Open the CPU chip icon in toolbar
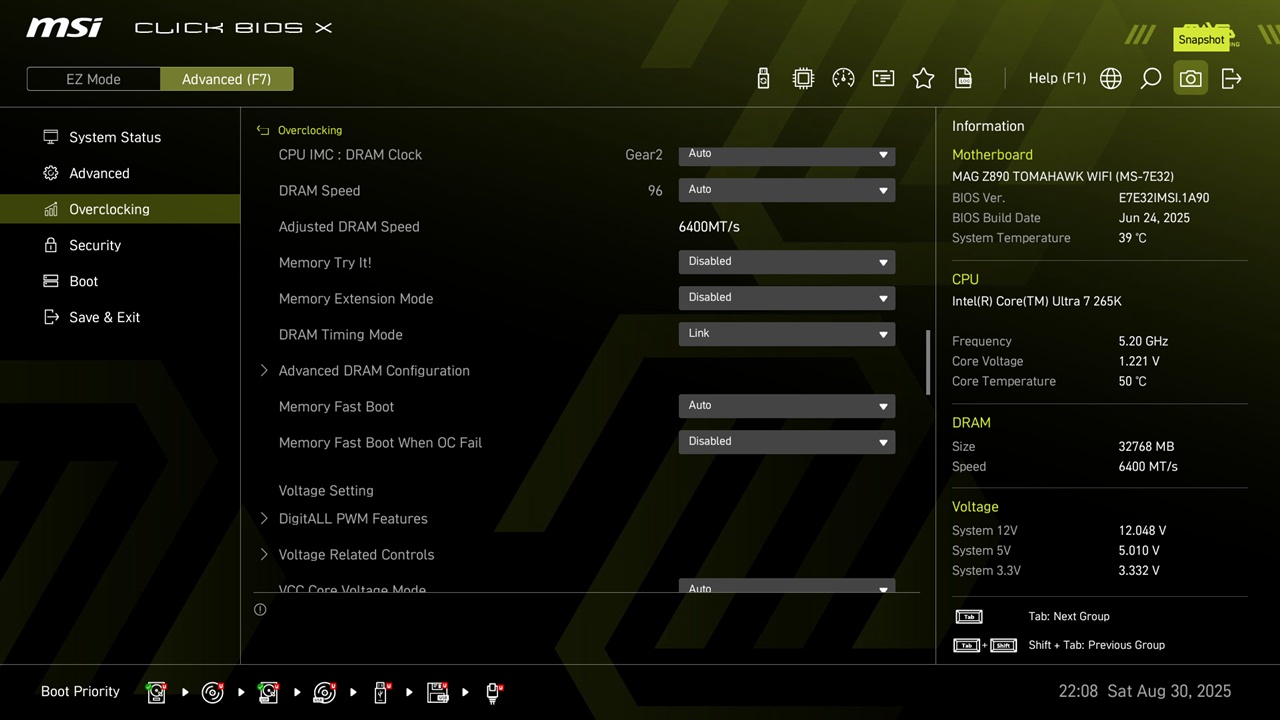Viewport: 1280px width, 720px height. pyautogui.click(x=803, y=78)
